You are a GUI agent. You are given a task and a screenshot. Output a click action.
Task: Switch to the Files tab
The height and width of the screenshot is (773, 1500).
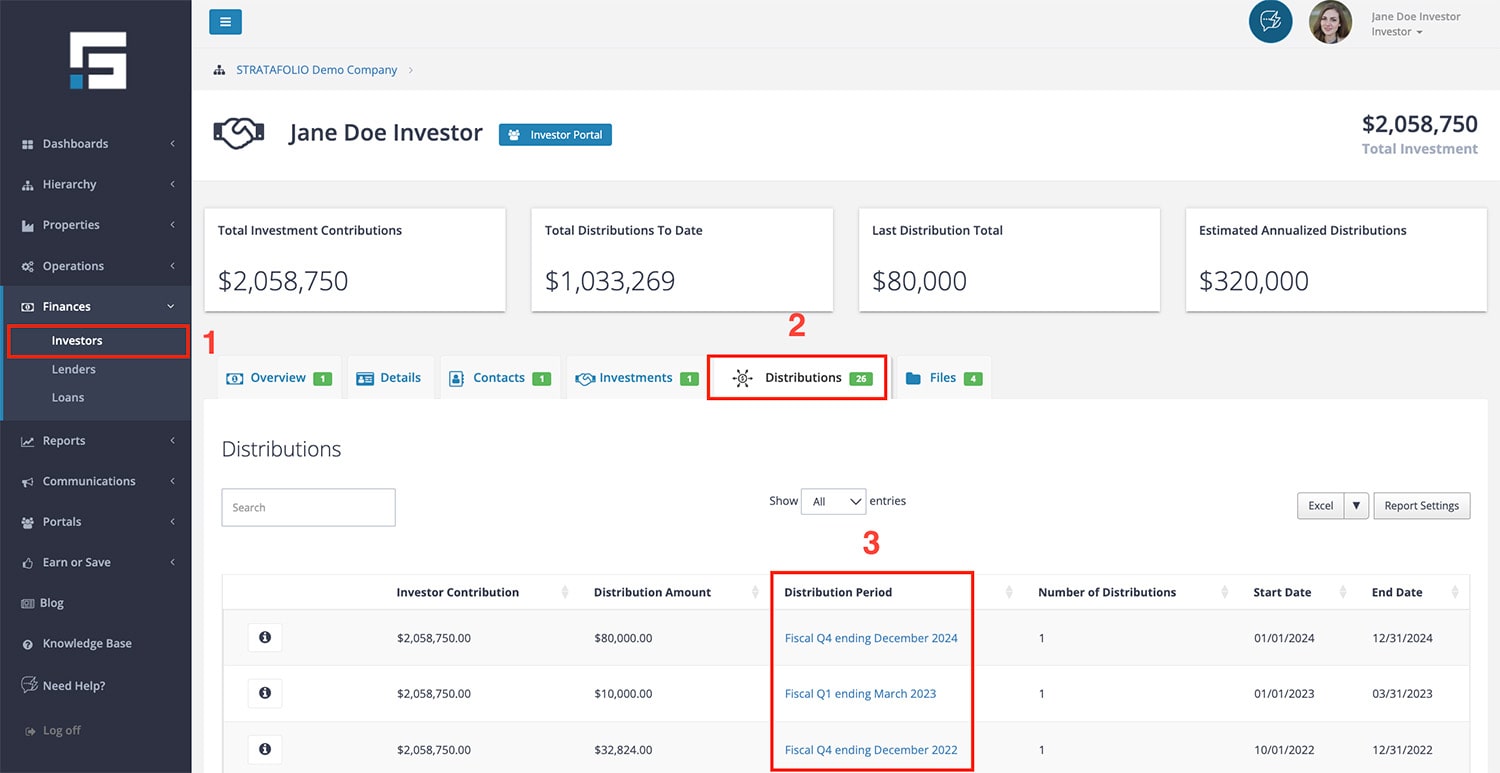click(x=943, y=378)
